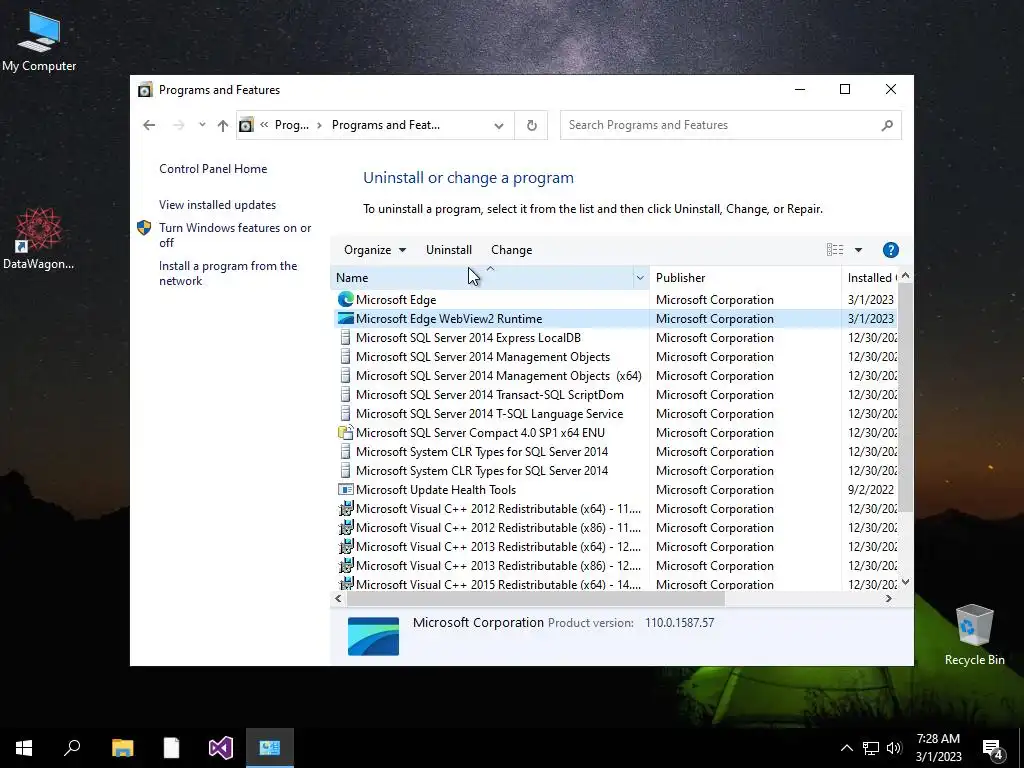Click the large WebView2 icon in details pane
Viewport: 1024px width, 768px height.
[373, 636]
